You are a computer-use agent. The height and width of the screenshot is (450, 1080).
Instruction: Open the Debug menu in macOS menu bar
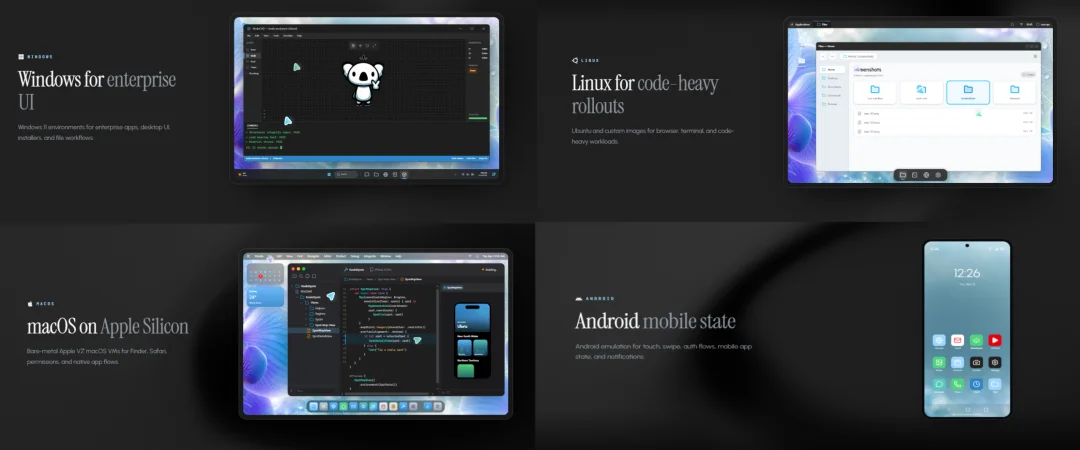(x=355, y=256)
